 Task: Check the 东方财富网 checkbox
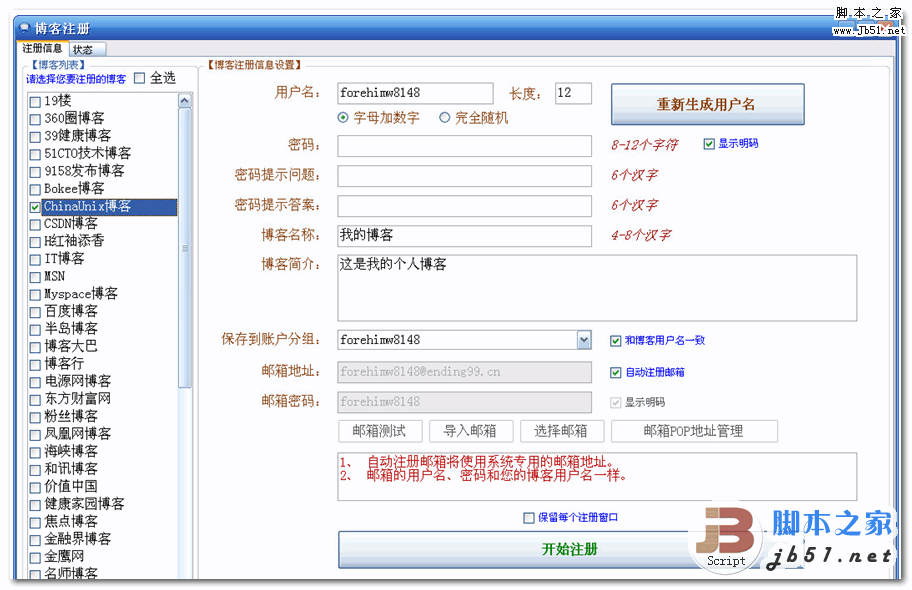pos(35,400)
